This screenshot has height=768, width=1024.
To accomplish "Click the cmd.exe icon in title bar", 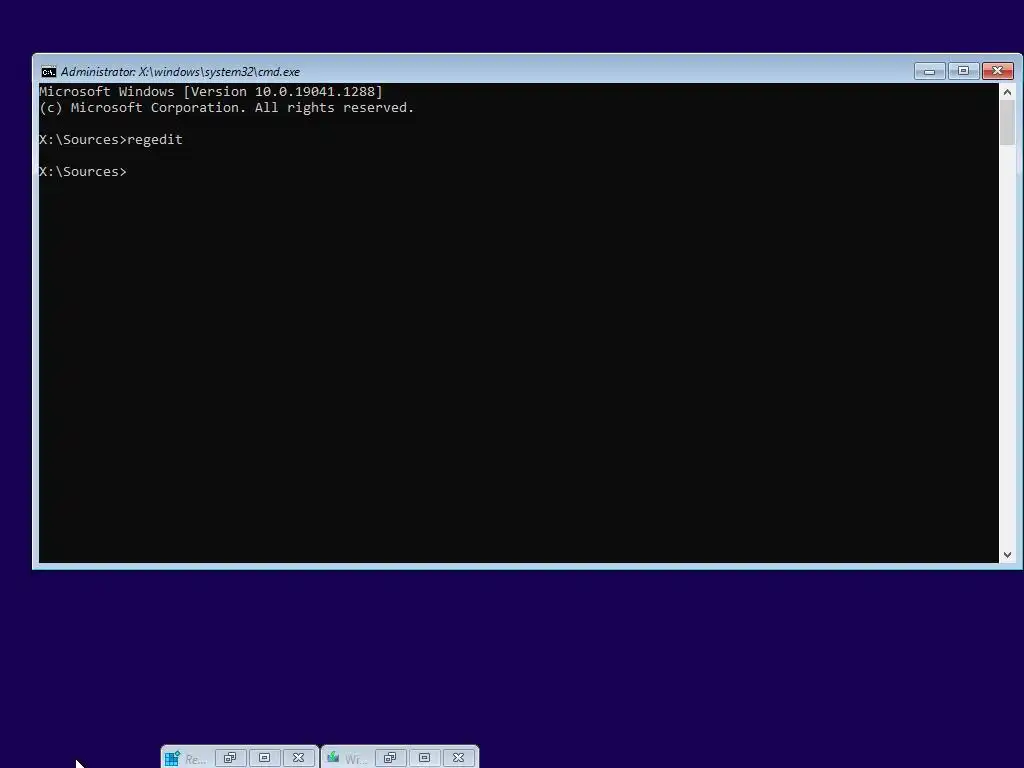I will [48, 72].
